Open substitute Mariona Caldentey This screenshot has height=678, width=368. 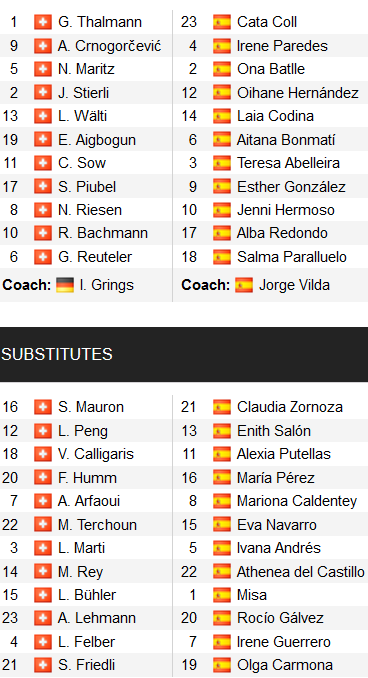click(297, 501)
